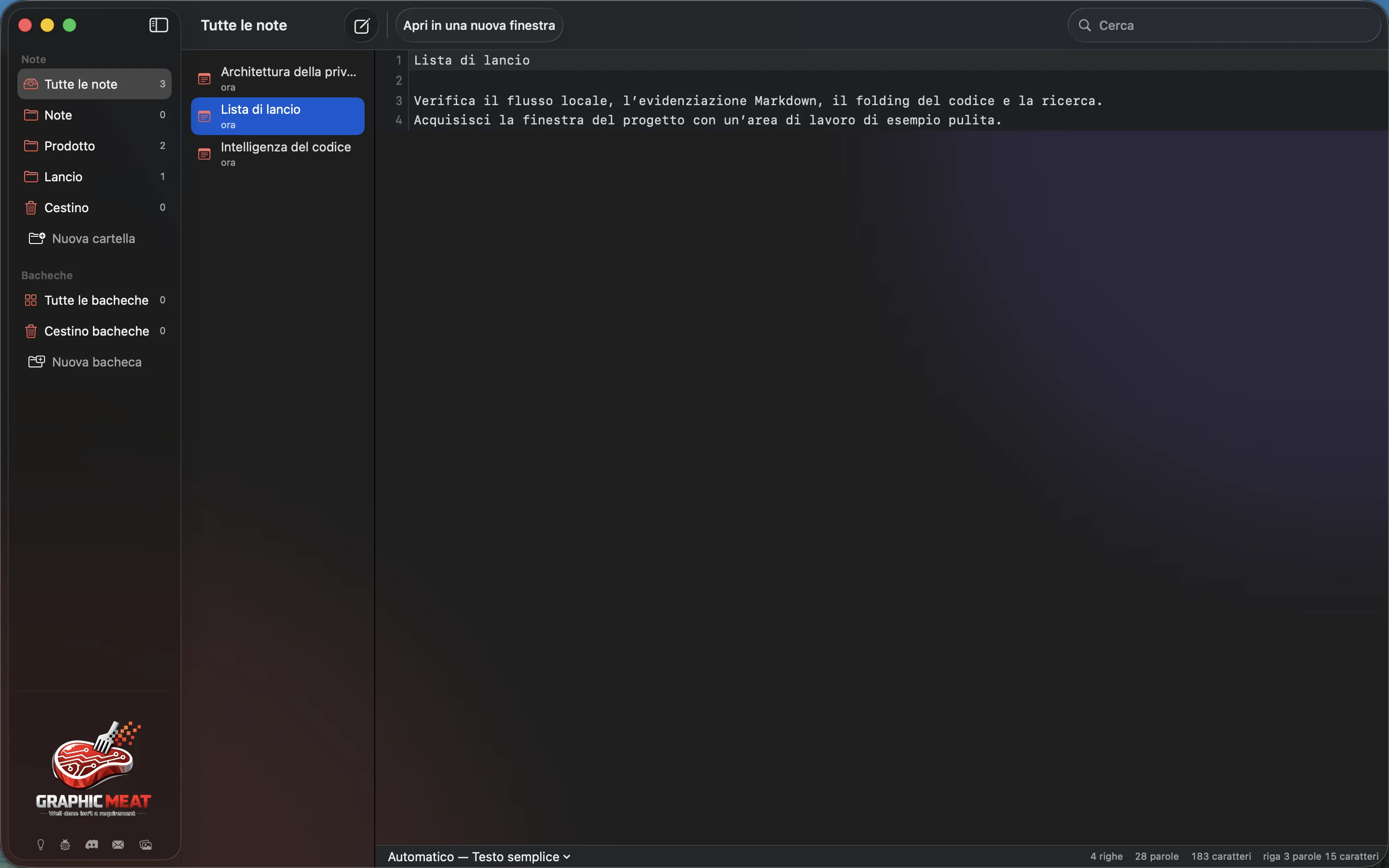The image size is (1389, 868).
Task: Click editor line starting with Acquisisci la finestra
Action: point(707,120)
